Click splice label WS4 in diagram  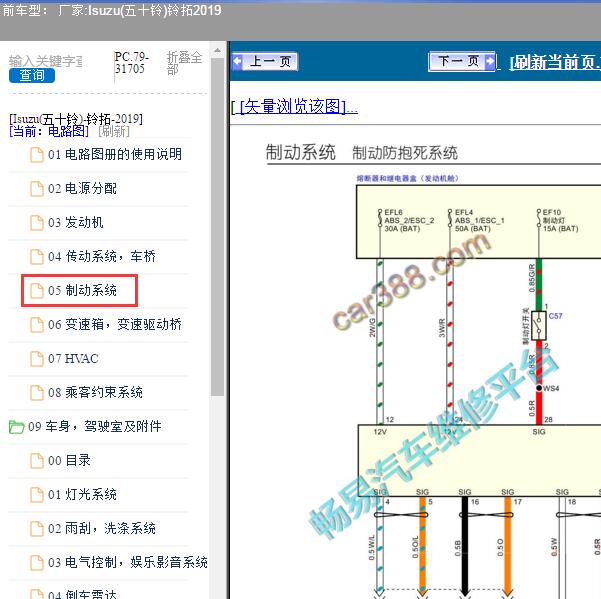(551, 388)
